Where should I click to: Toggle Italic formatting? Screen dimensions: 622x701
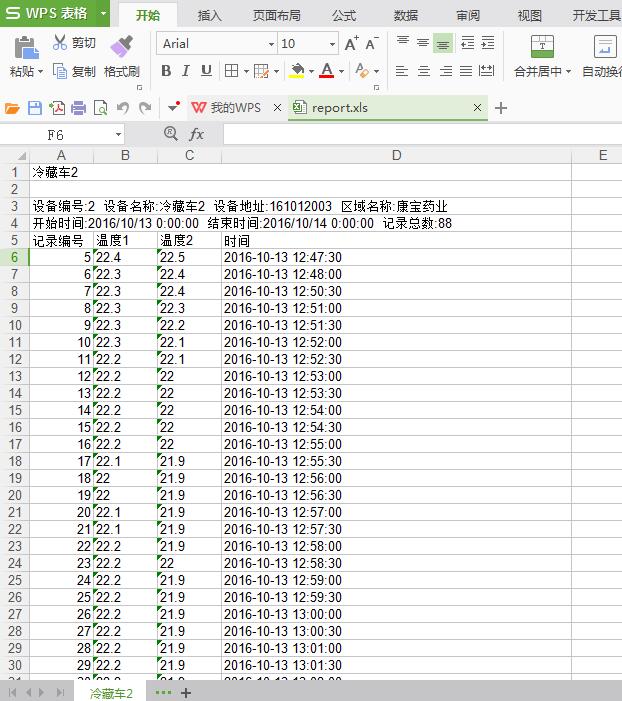tap(186, 71)
